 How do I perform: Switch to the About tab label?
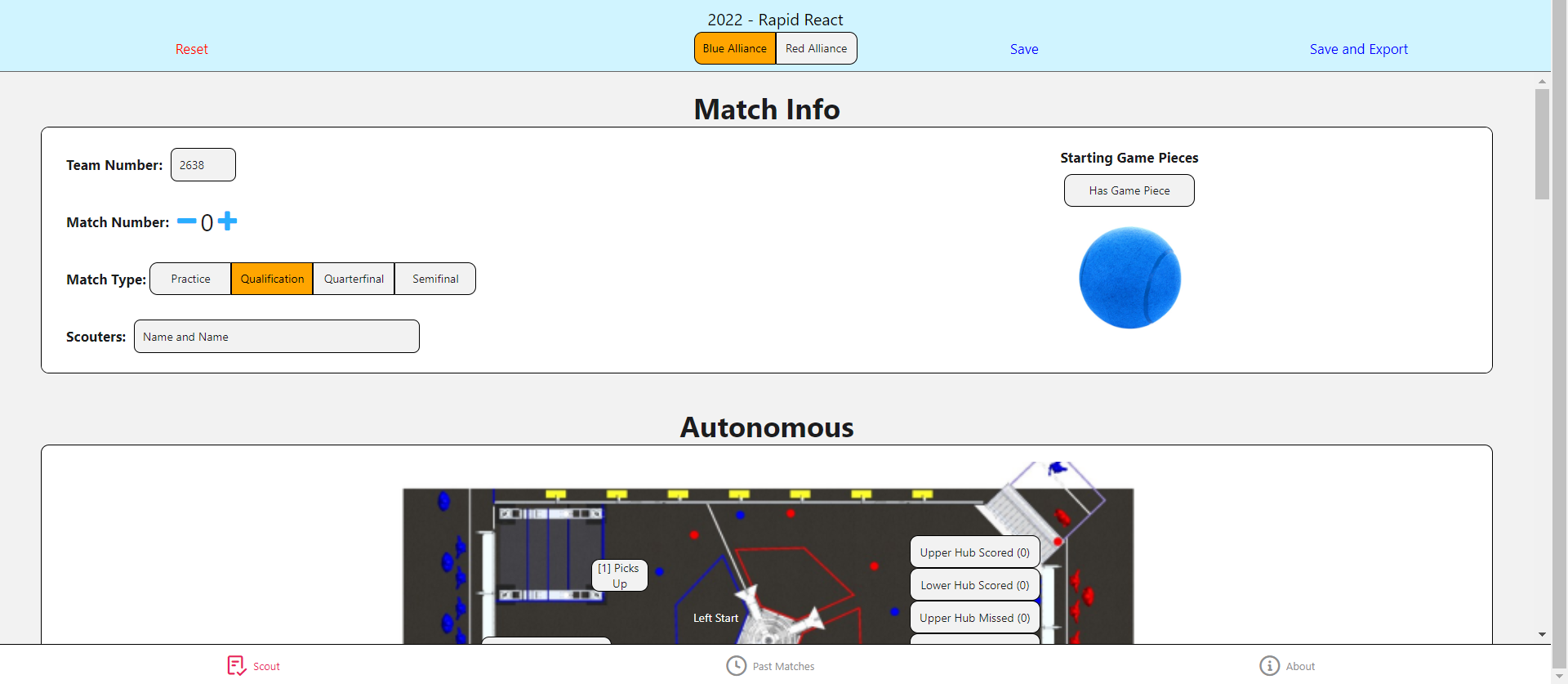[x=1300, y=667]
